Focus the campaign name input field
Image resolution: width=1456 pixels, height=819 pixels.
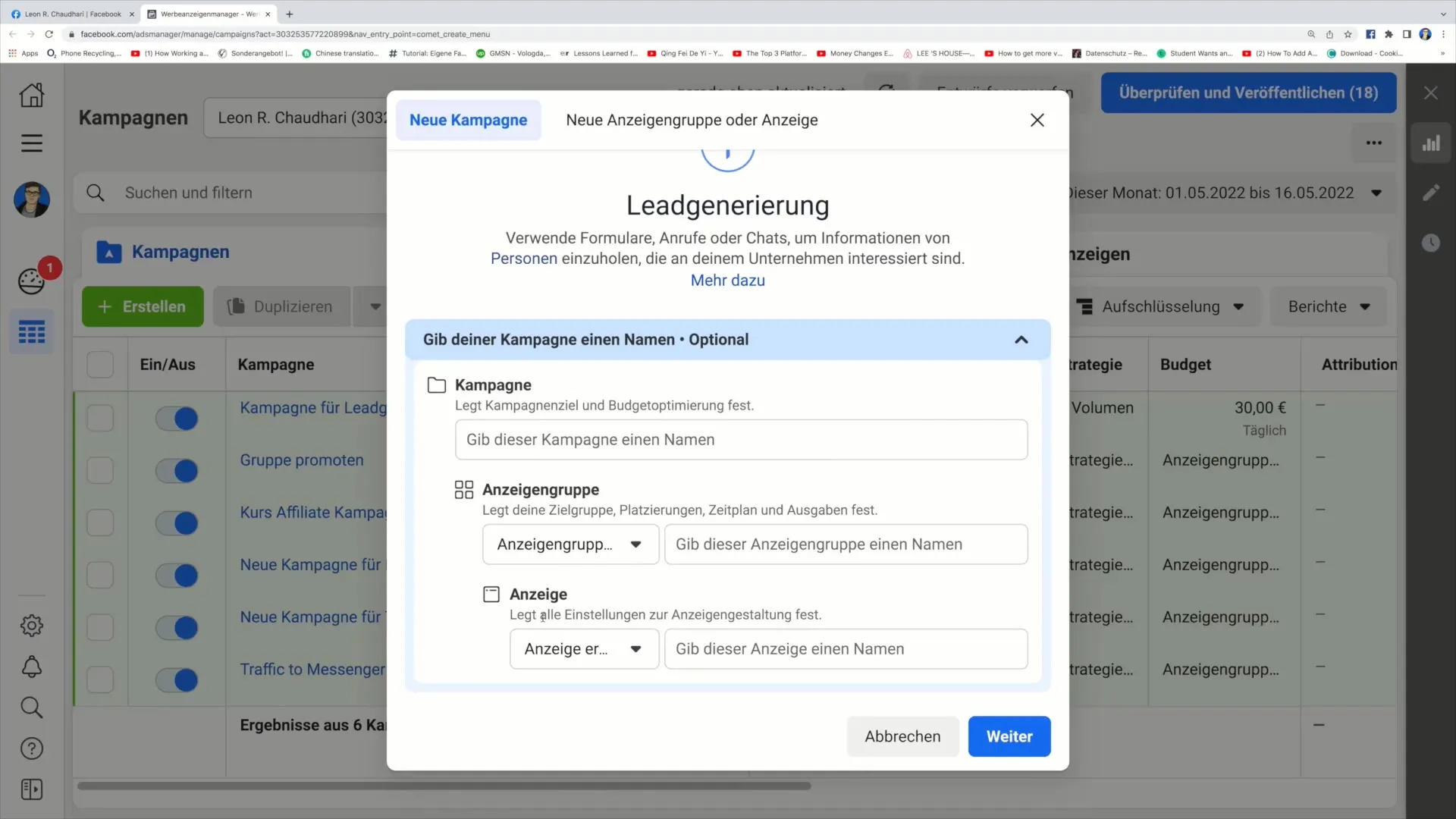point(742,440)
